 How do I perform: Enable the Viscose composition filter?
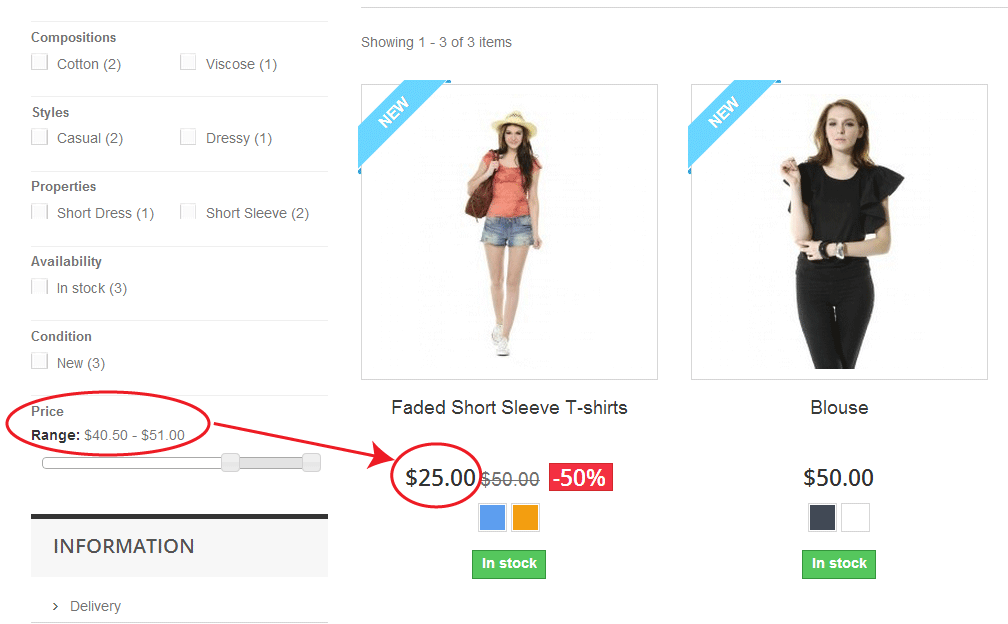188,63
